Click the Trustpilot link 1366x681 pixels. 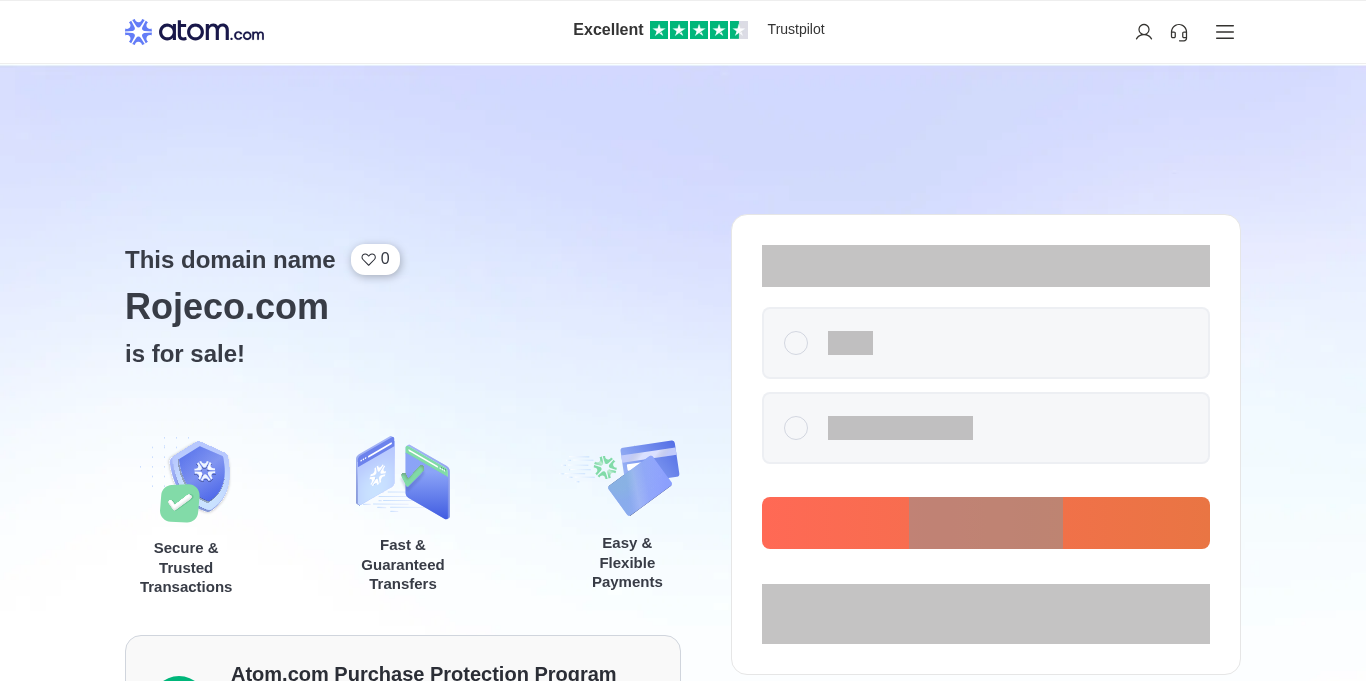796,29
